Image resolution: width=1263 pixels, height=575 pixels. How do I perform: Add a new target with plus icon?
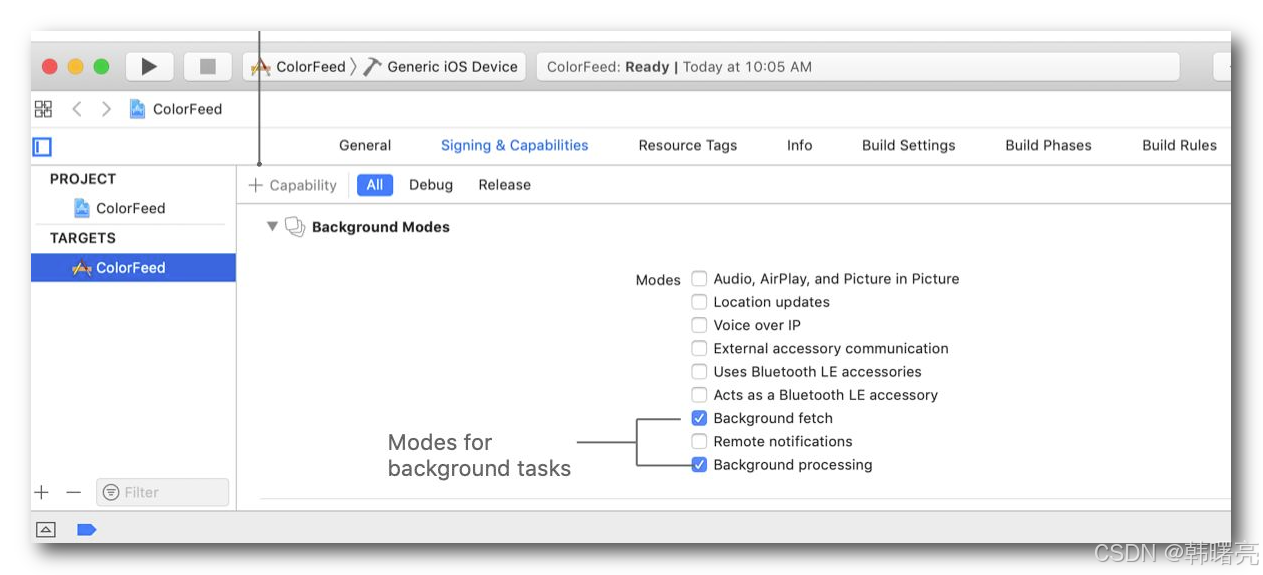41,492
